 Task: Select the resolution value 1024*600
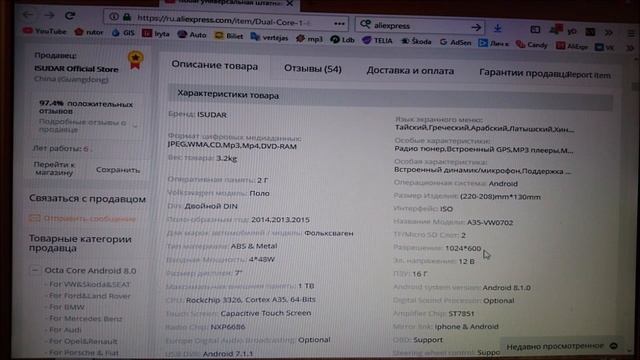tap(463, 248)
